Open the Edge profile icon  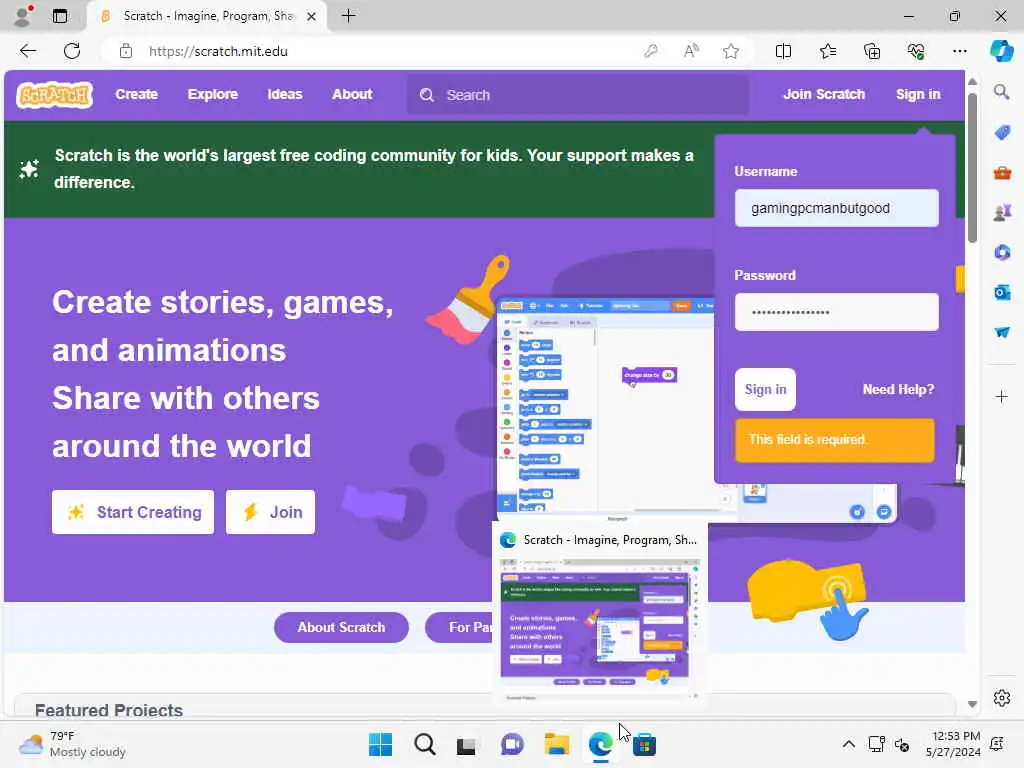coord(23,16)
